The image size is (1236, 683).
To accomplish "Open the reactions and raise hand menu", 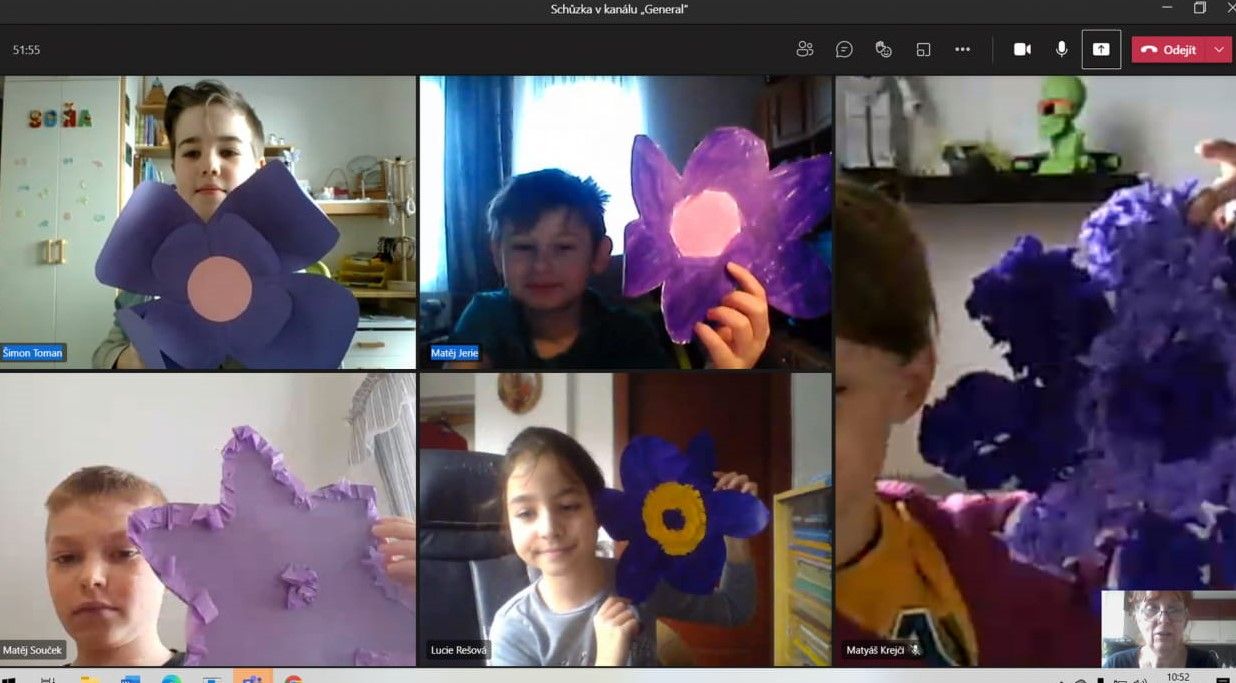I will click(x=883, y=49).
